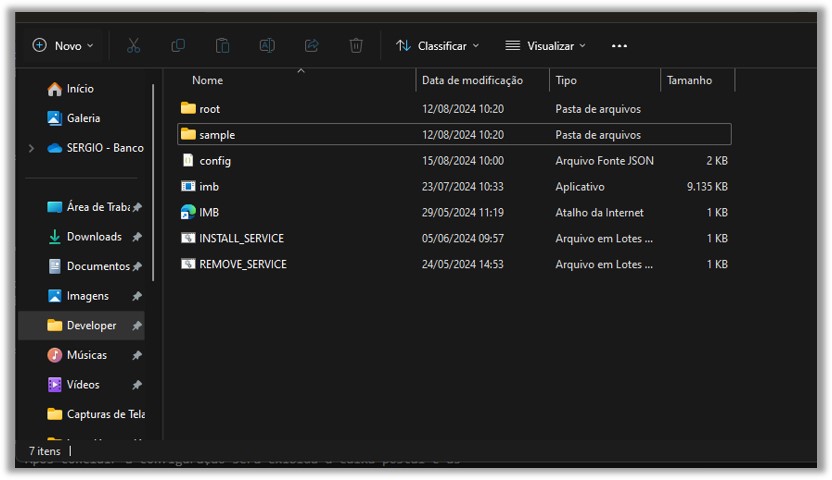The image size is (832, 480).
Task: Go to Galeria in the sidebar
Action: (x=83, y=118)
